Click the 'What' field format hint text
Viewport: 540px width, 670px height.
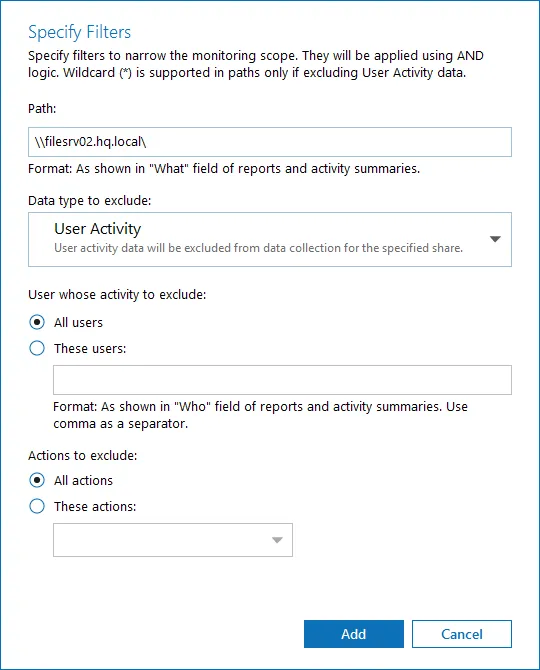tap(224, 169)
